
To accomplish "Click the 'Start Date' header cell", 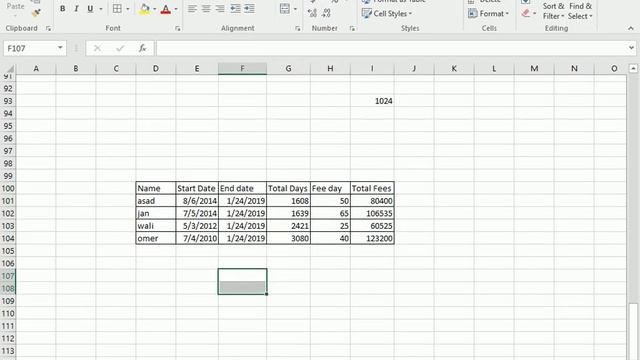I will click(197, 188).
